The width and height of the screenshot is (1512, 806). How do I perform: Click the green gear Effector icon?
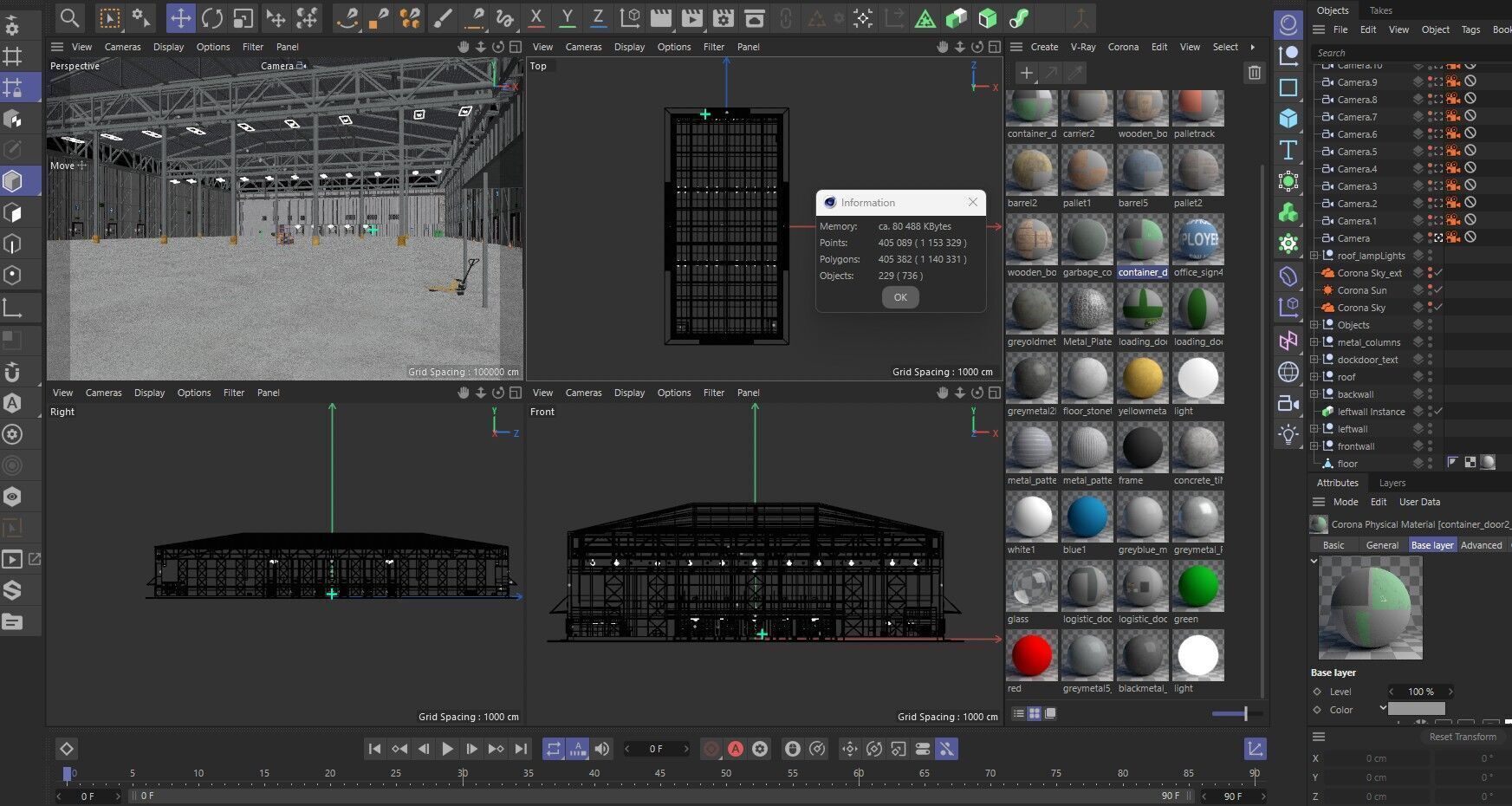click(1288, 244)
